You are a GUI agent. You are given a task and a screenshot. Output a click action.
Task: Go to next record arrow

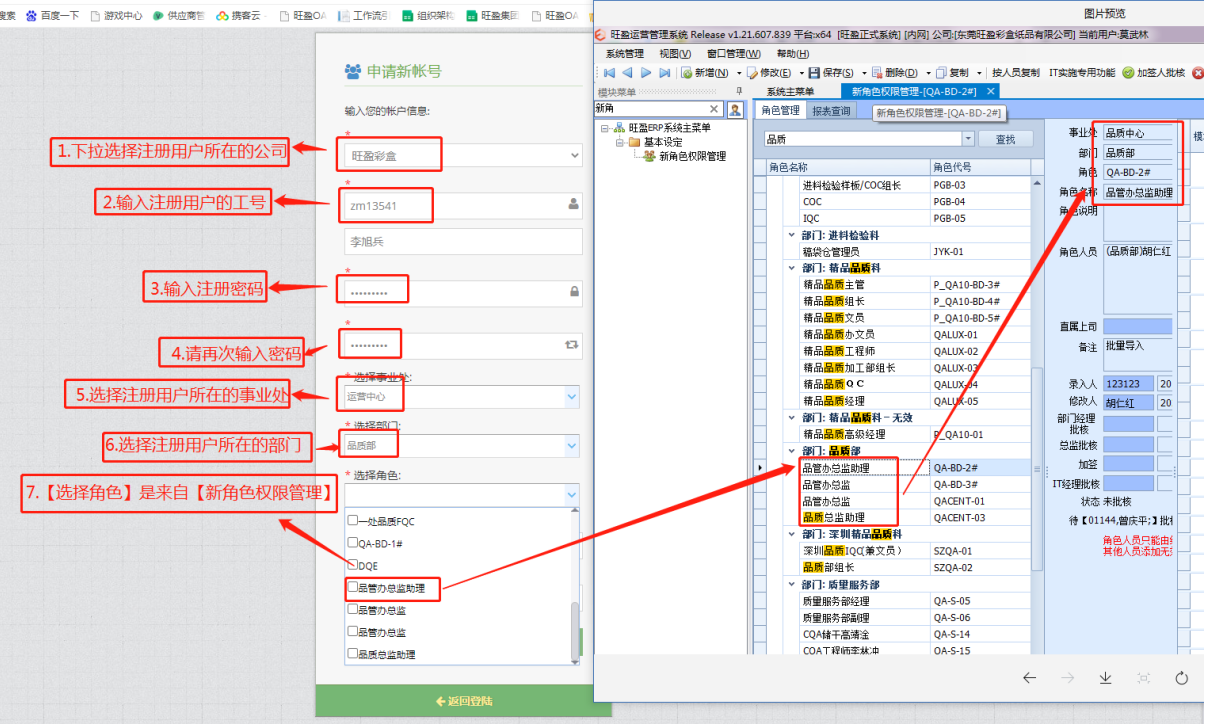point(646,73)
